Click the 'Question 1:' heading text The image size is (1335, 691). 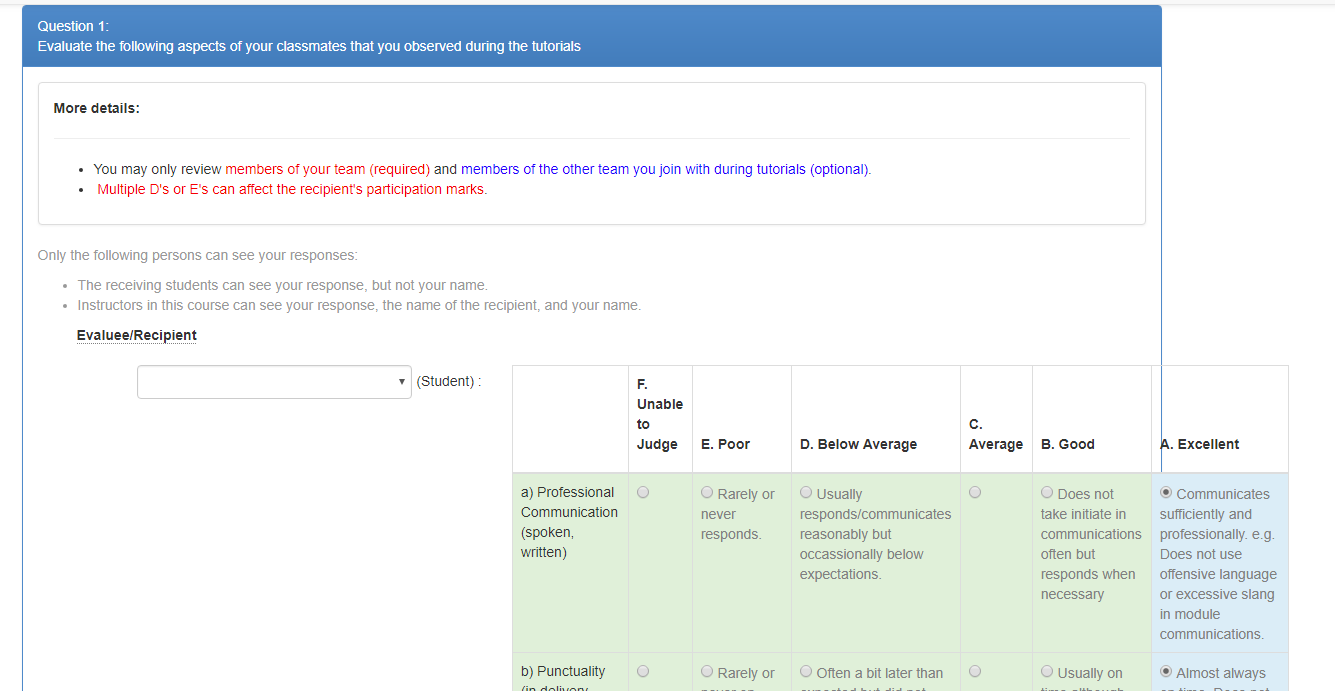click(x=73, y=26)
